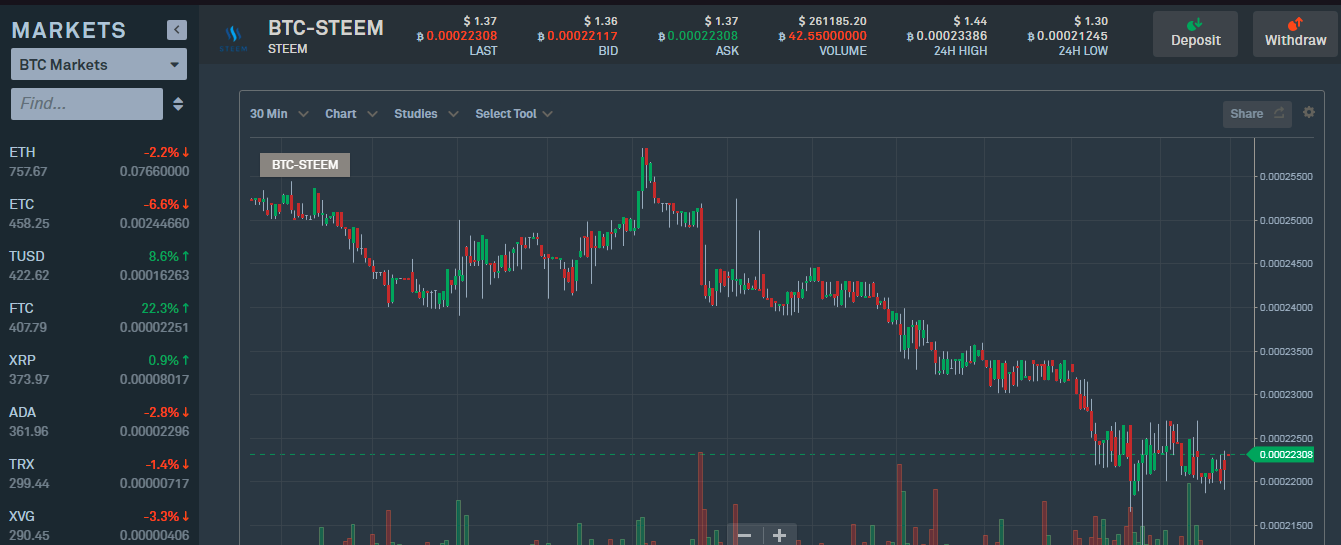Collapse the Markets sidebar with arrow button
Screen dimensions: 1341x545
[177, 30]
